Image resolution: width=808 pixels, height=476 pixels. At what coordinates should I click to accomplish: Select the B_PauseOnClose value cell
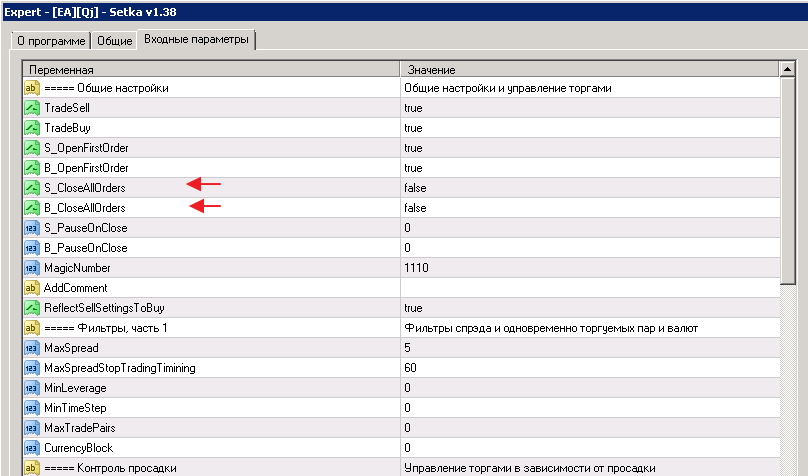[590, 248]
